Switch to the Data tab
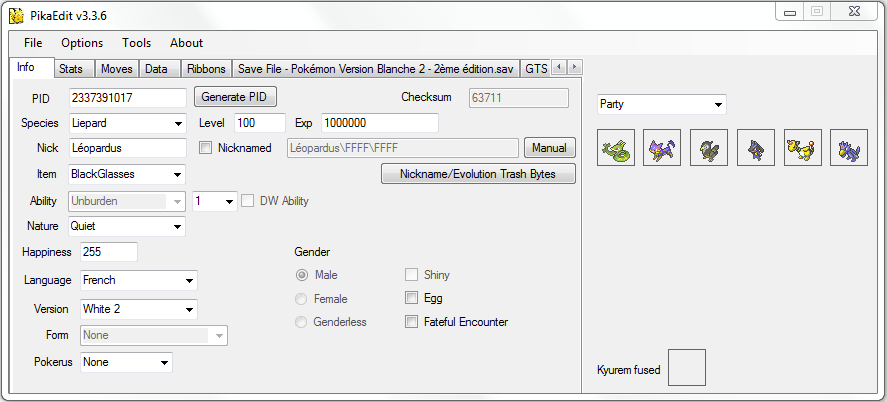This screenshot has height=402, width=887. [x=160, y=69]
